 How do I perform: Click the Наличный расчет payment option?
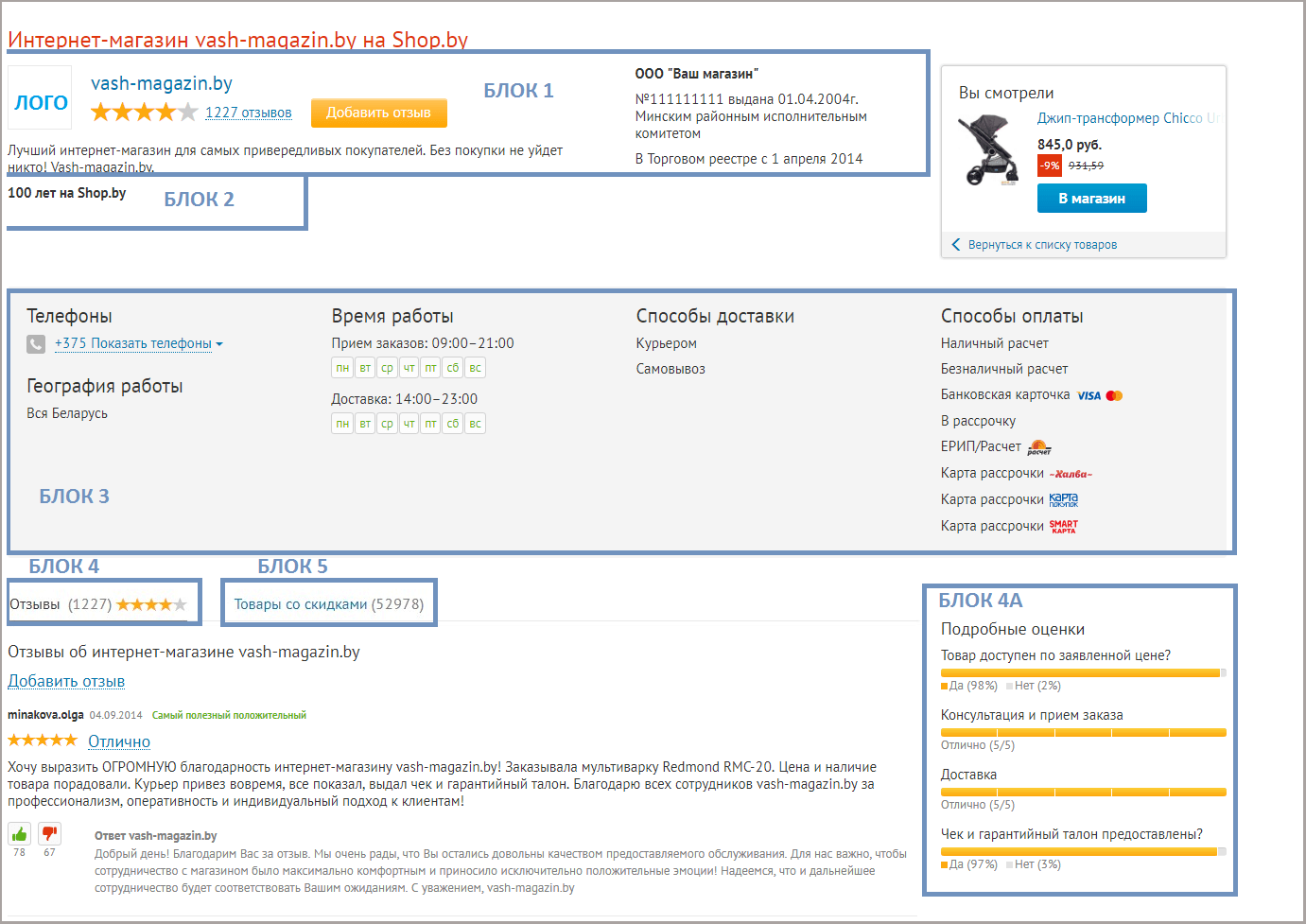click(x=995, y=343)
